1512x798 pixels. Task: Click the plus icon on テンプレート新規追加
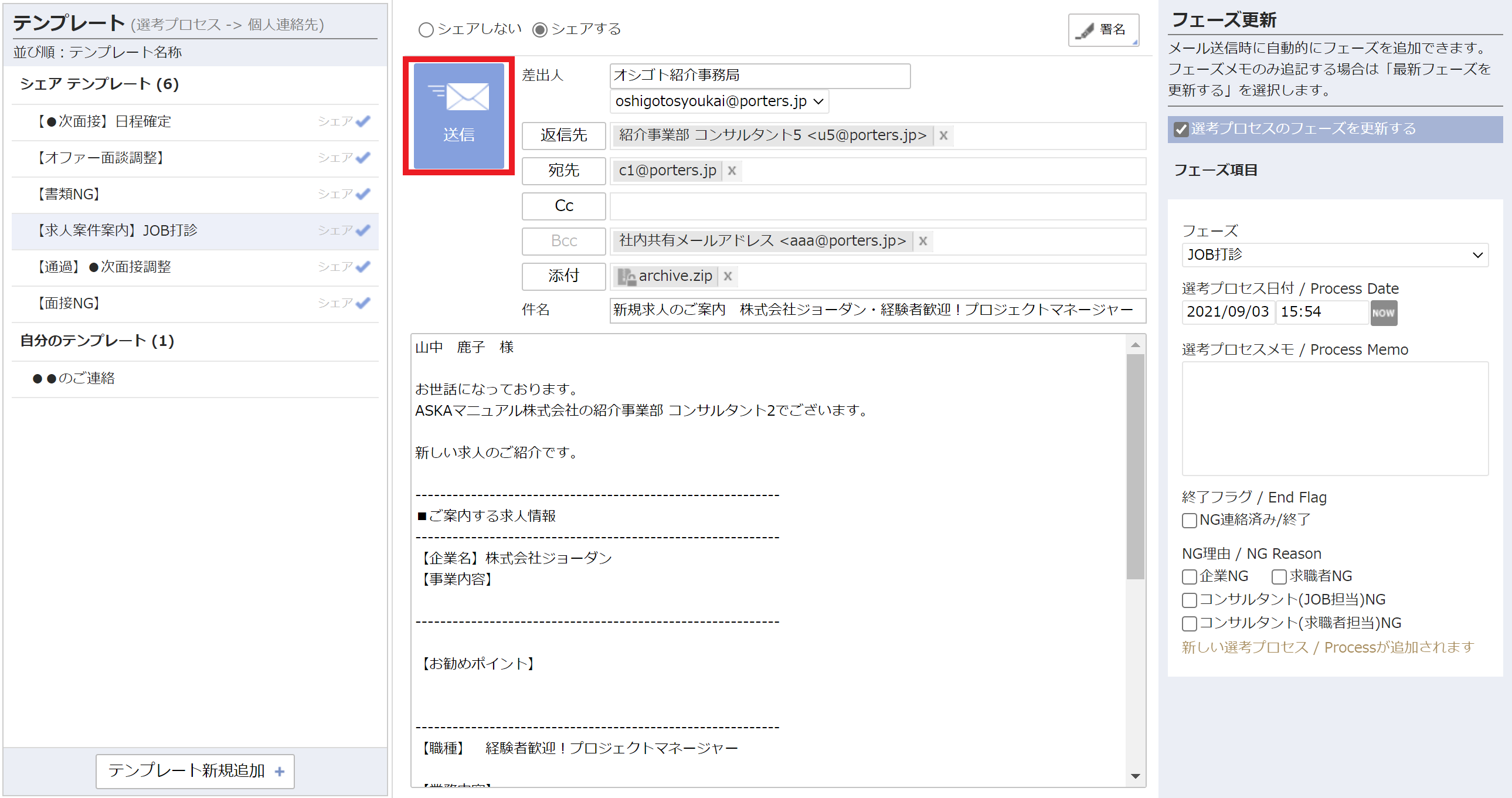[281, 771]
